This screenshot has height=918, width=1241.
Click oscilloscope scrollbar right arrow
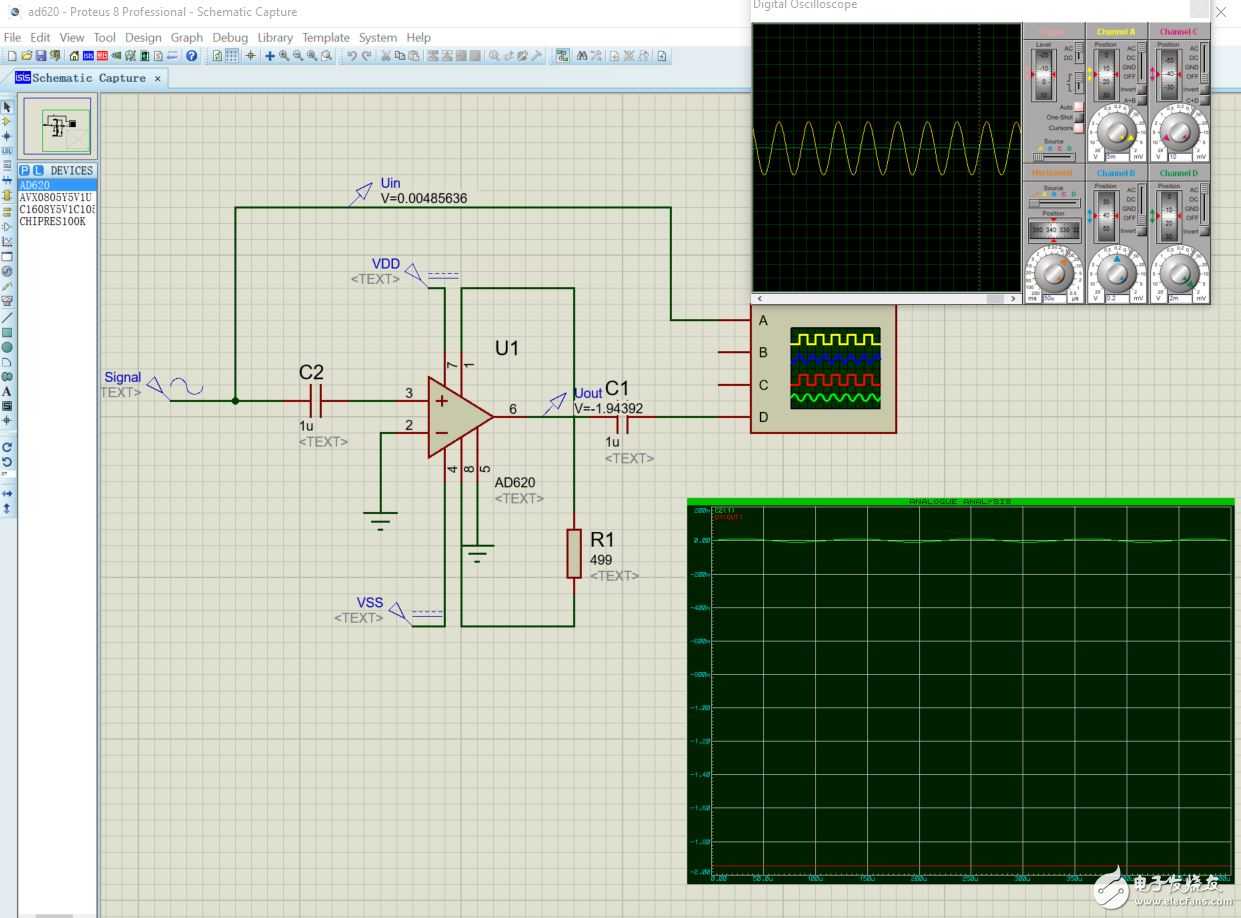(x=1013, y=298)
